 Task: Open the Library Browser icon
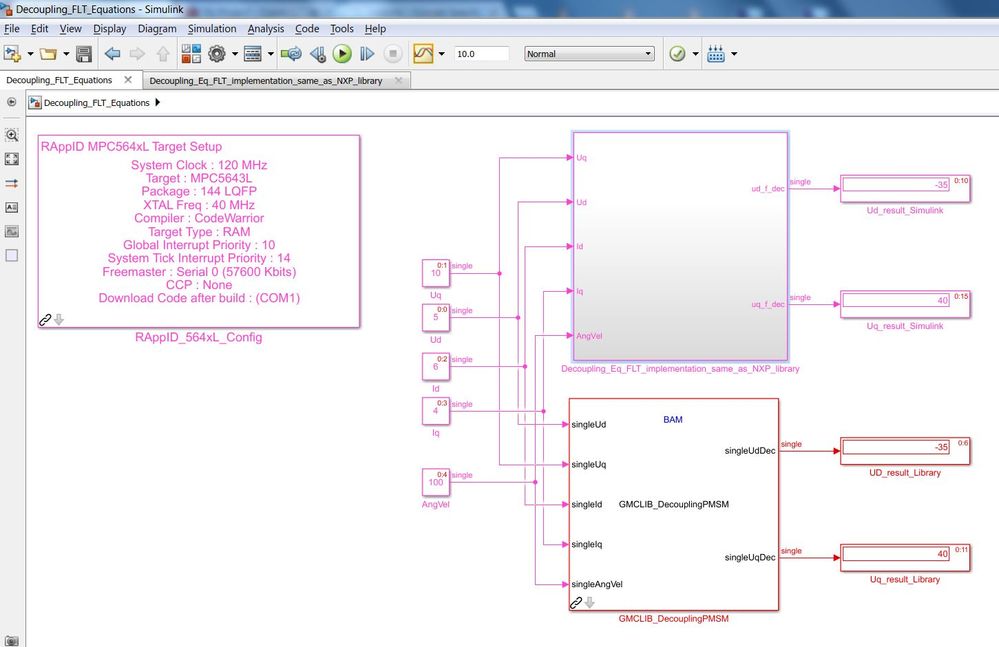point(191,54)
